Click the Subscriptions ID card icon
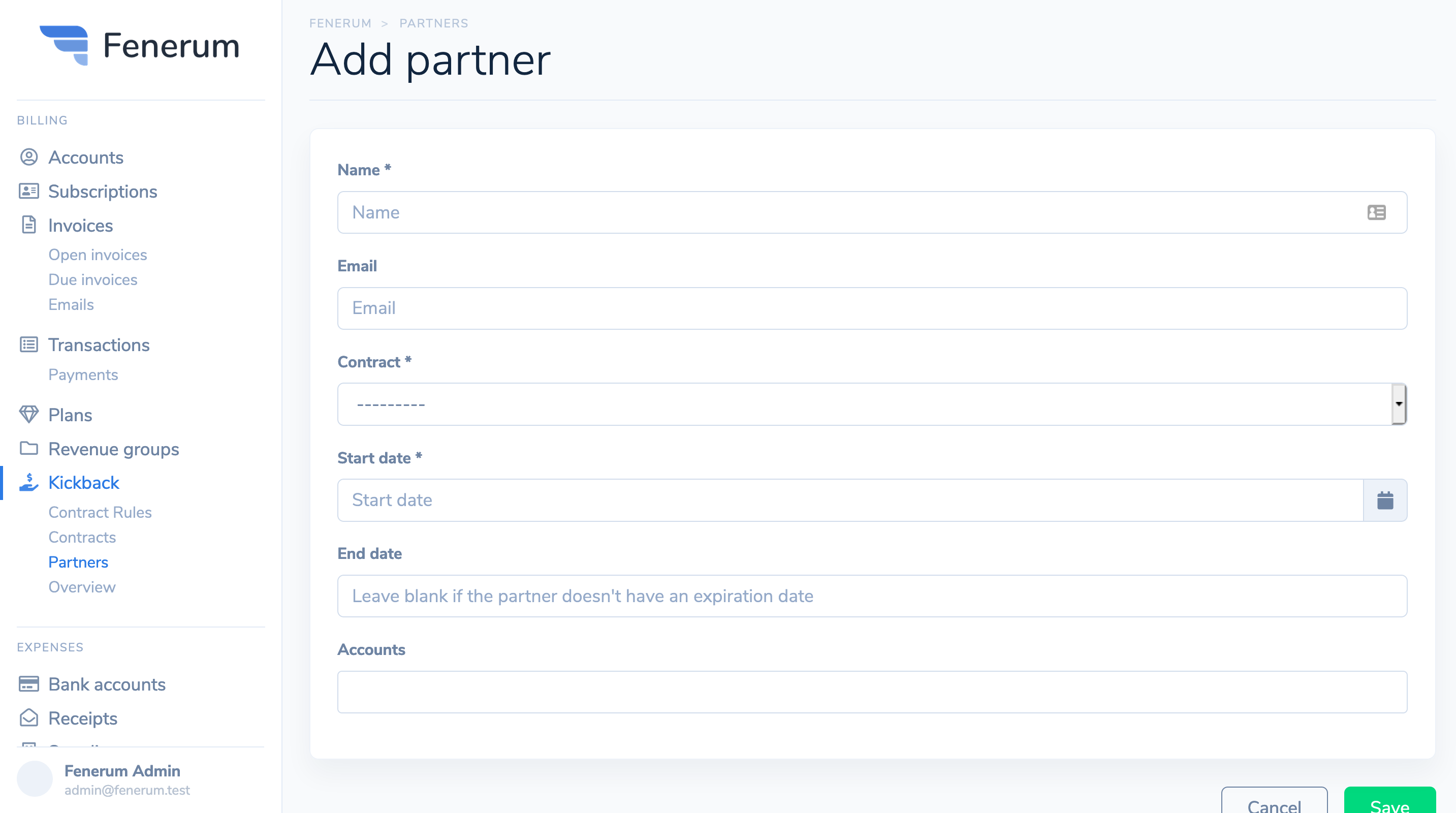 [29, 191]
